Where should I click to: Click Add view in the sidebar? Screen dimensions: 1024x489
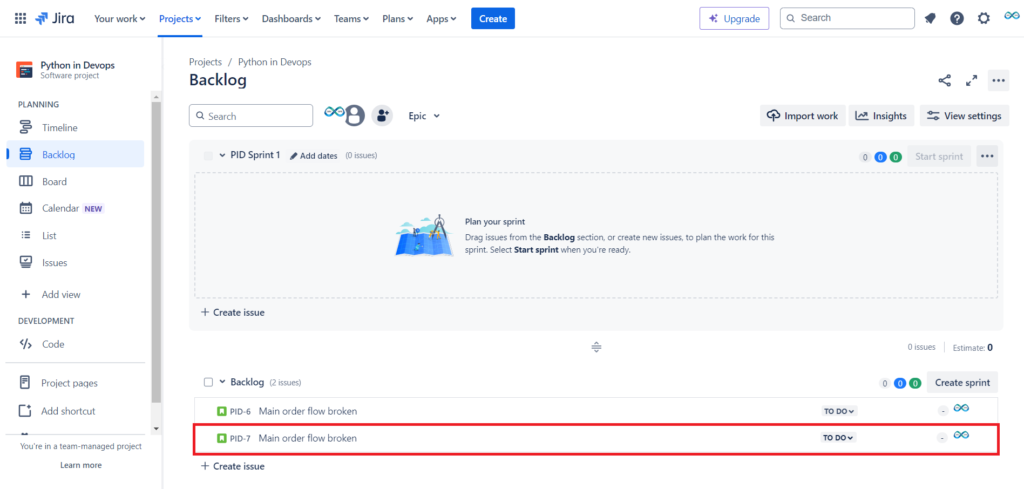coord(75,294)
